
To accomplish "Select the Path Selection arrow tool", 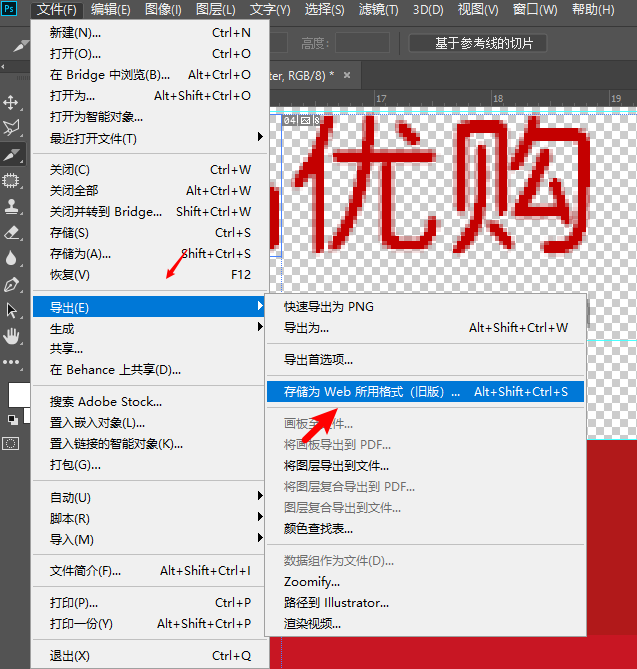I will click(11, 311).
